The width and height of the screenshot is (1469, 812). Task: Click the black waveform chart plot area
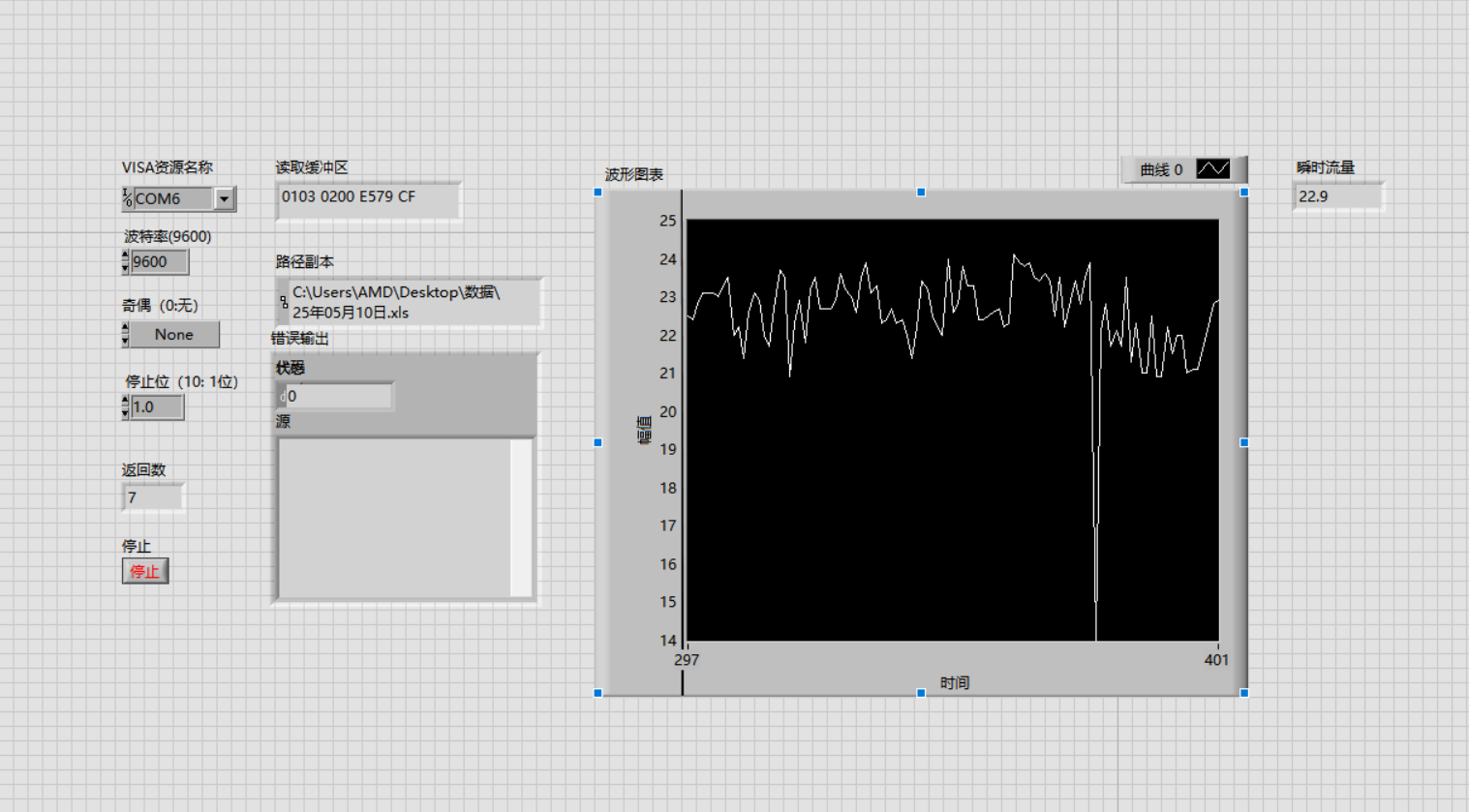(x=953, y=430)
